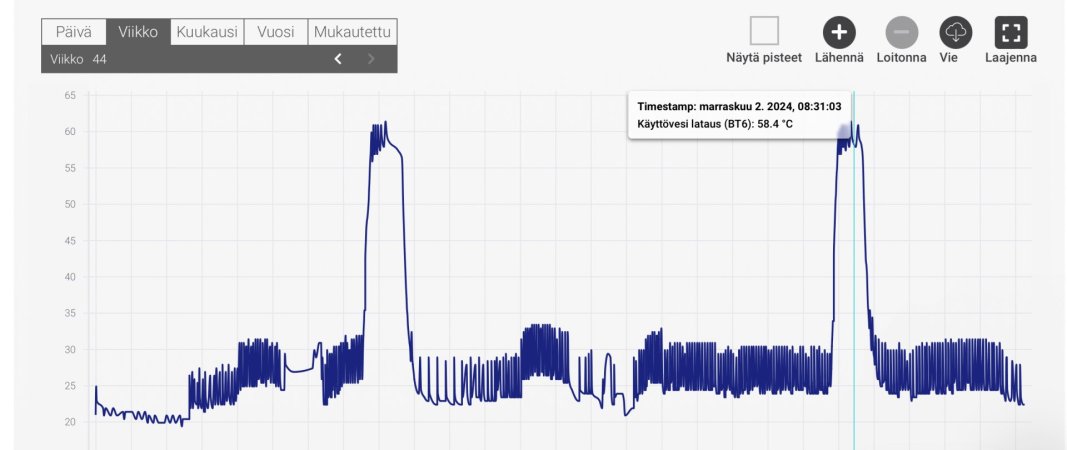Expand chart with the Laajenna fullscreen icon
1067x450 pixels.
tap(1011, 32)
